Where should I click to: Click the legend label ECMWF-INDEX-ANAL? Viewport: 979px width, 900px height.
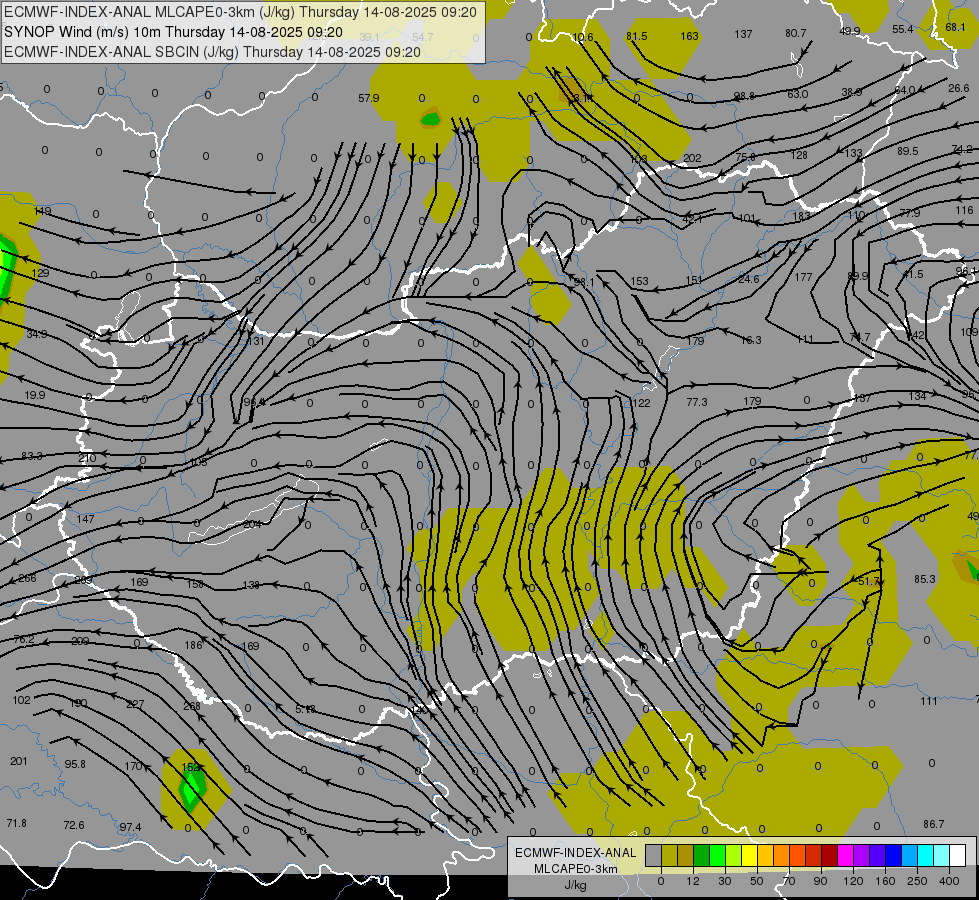[x=575, y=853]
